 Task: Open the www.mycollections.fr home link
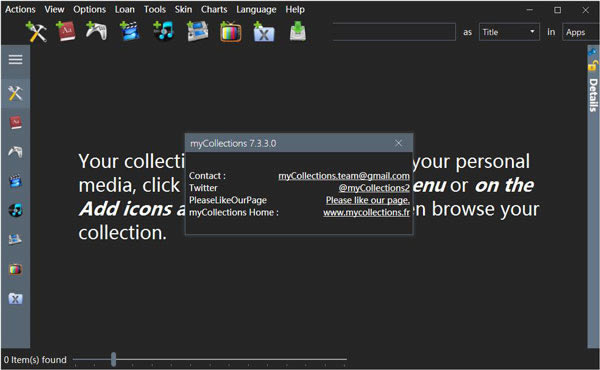coord(366,212)
